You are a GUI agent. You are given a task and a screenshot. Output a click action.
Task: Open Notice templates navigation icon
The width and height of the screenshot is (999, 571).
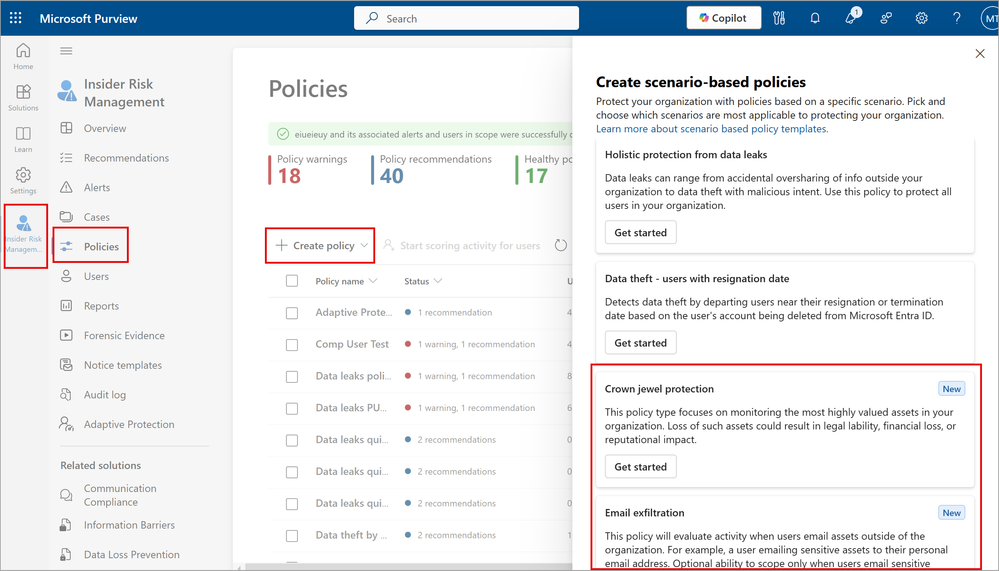[x=66, y=365]
